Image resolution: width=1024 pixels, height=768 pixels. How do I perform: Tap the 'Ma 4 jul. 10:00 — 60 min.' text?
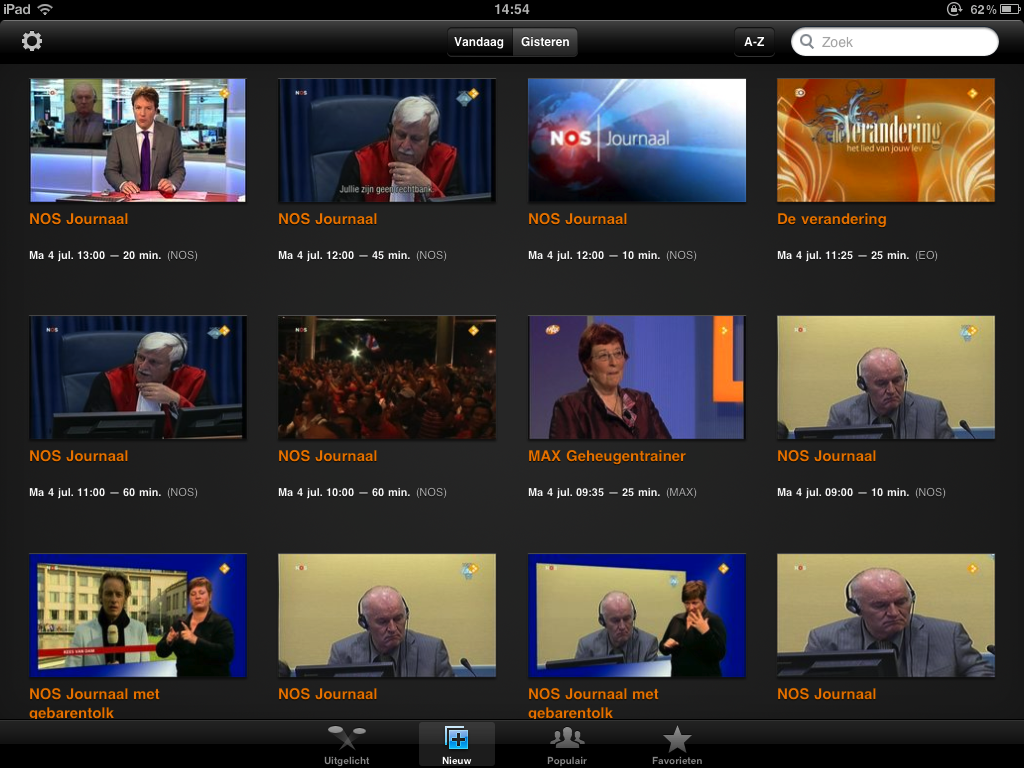[x=344, y=492]
